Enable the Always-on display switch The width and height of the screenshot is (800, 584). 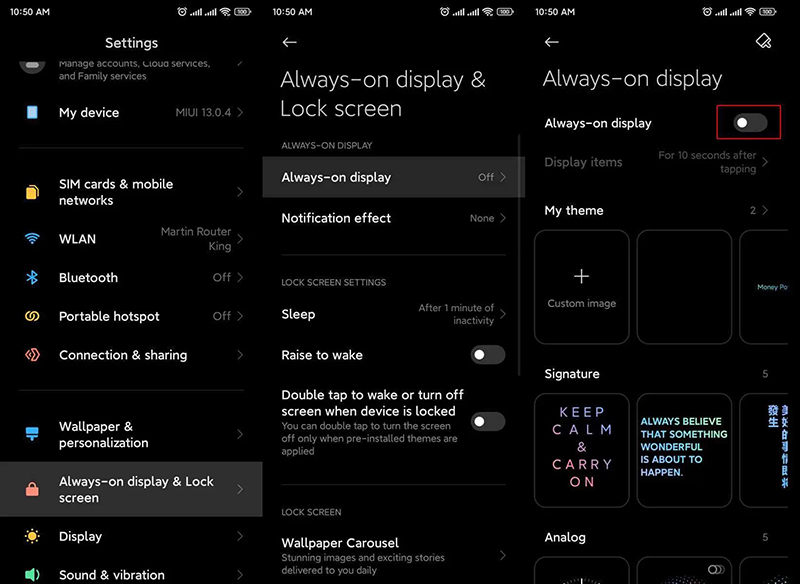tap(750, 123)
